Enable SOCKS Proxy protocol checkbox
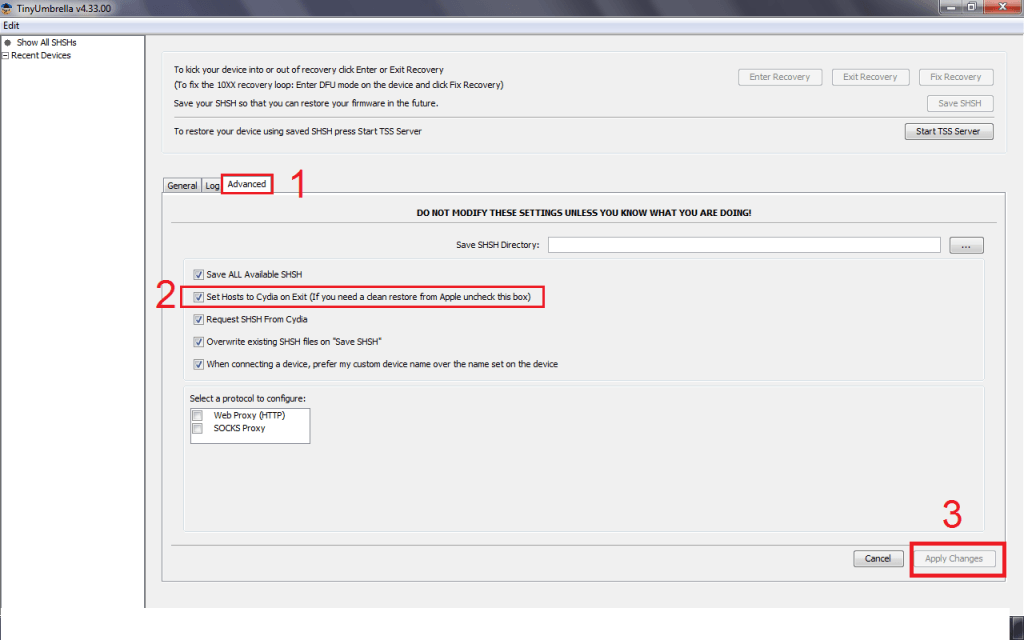 click(x=197, y=428)
